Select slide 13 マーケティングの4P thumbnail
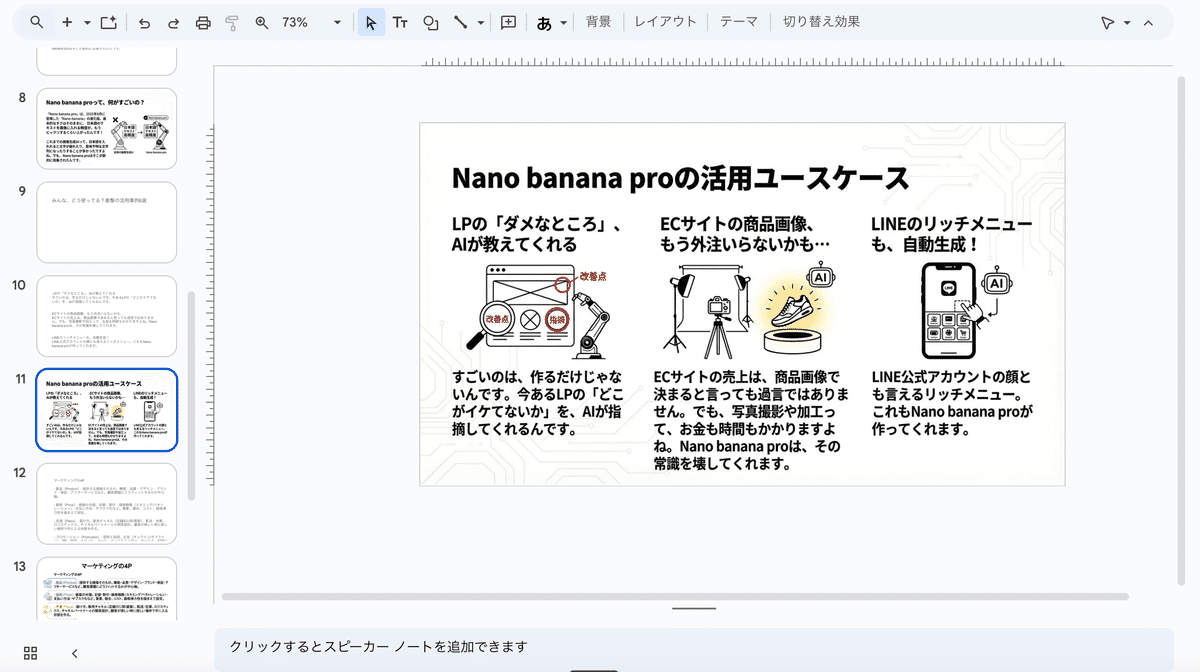The width and height of the screenshot is (1200, 672). click(106, 596)
